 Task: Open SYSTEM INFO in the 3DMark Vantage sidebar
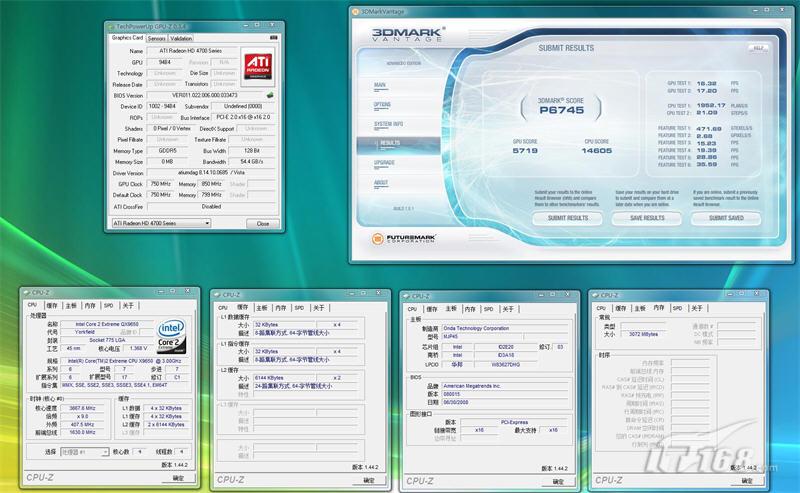(389, 124)
